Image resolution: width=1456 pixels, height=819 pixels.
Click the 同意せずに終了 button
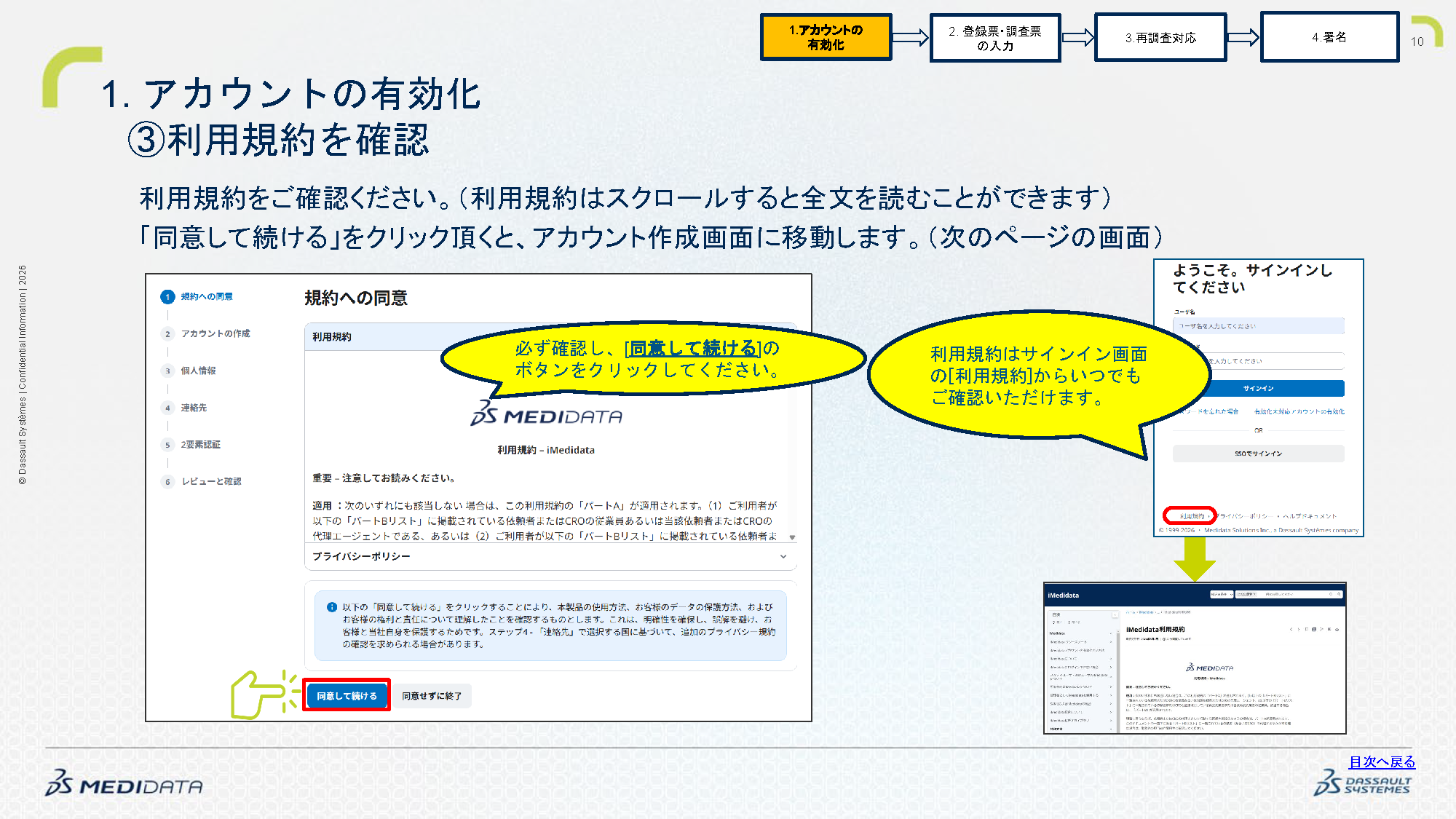(x=432, y=696)
